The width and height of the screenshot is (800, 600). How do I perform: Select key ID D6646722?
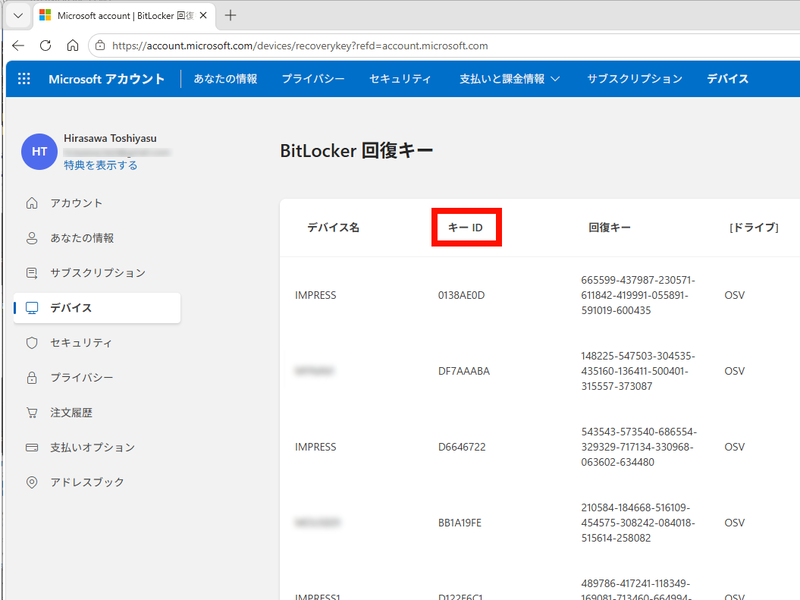[x=462, y=447]
